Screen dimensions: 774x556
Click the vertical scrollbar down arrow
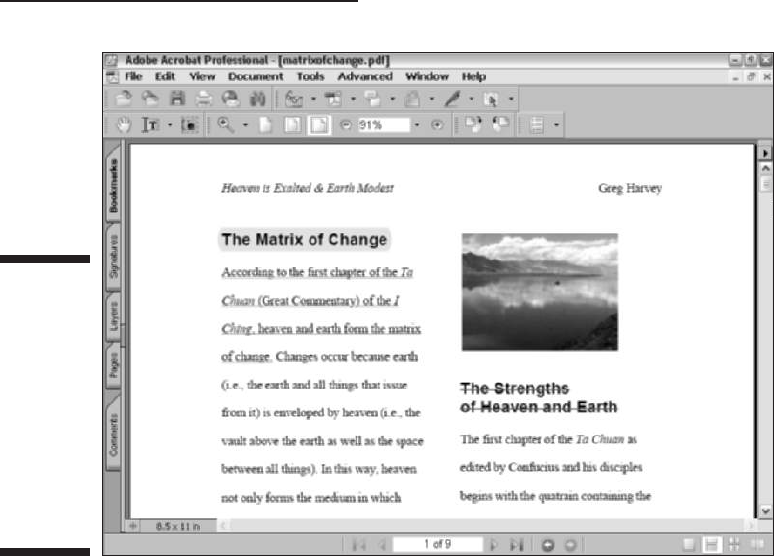click(x=765, y=512)
